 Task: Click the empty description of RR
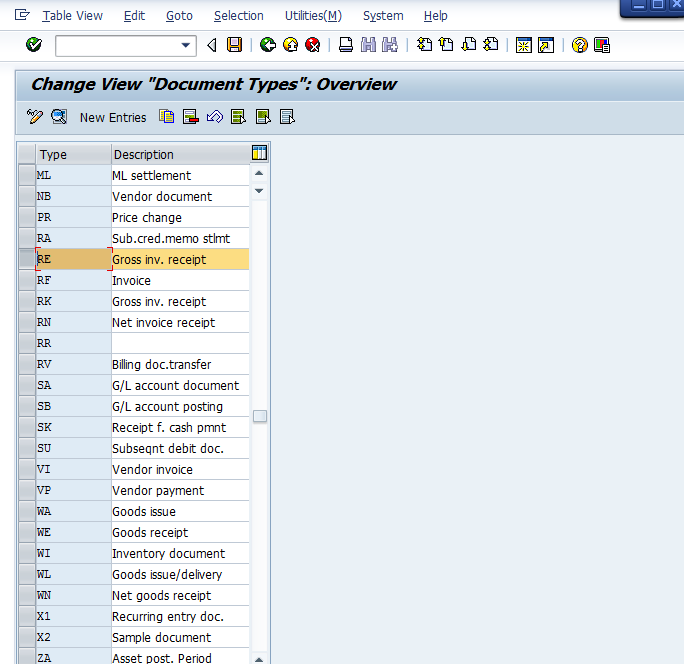pos(180,343)
